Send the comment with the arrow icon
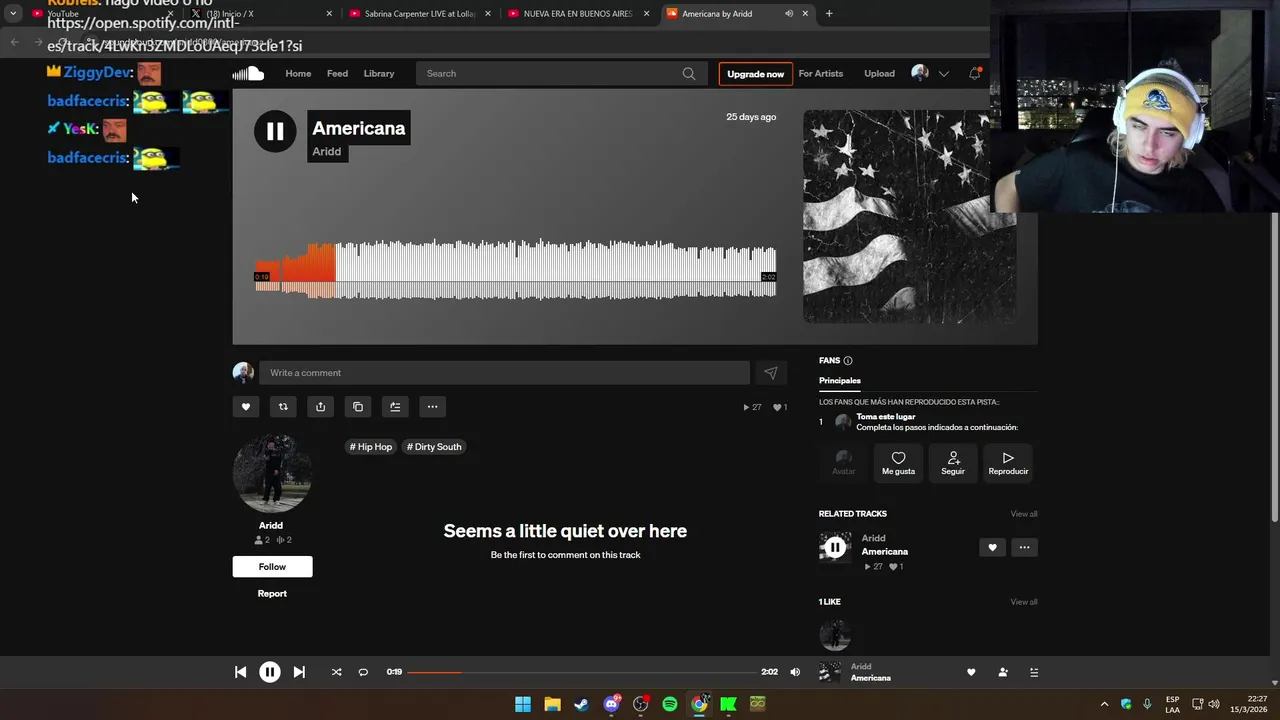The width and height of the screenshot is (1280, 720). click(770, 373)
